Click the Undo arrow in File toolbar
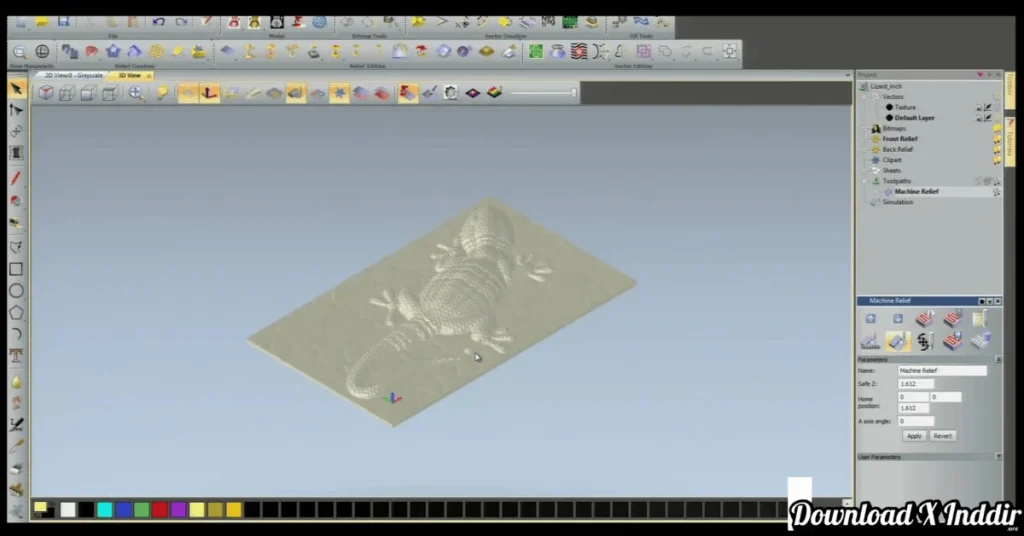The image size is (1024, 536). 158,21
